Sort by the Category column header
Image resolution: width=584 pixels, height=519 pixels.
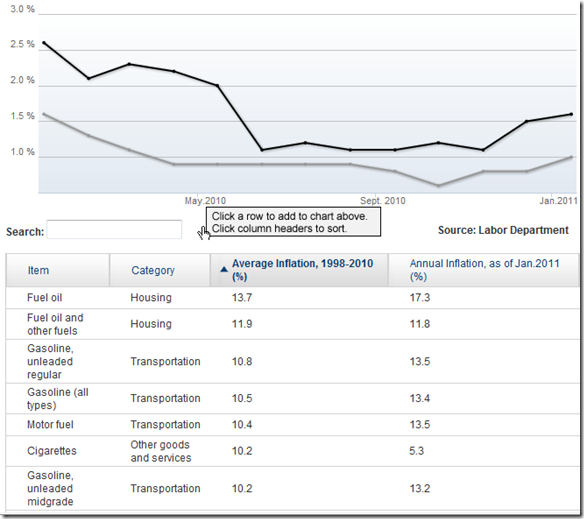pos(160,270)
